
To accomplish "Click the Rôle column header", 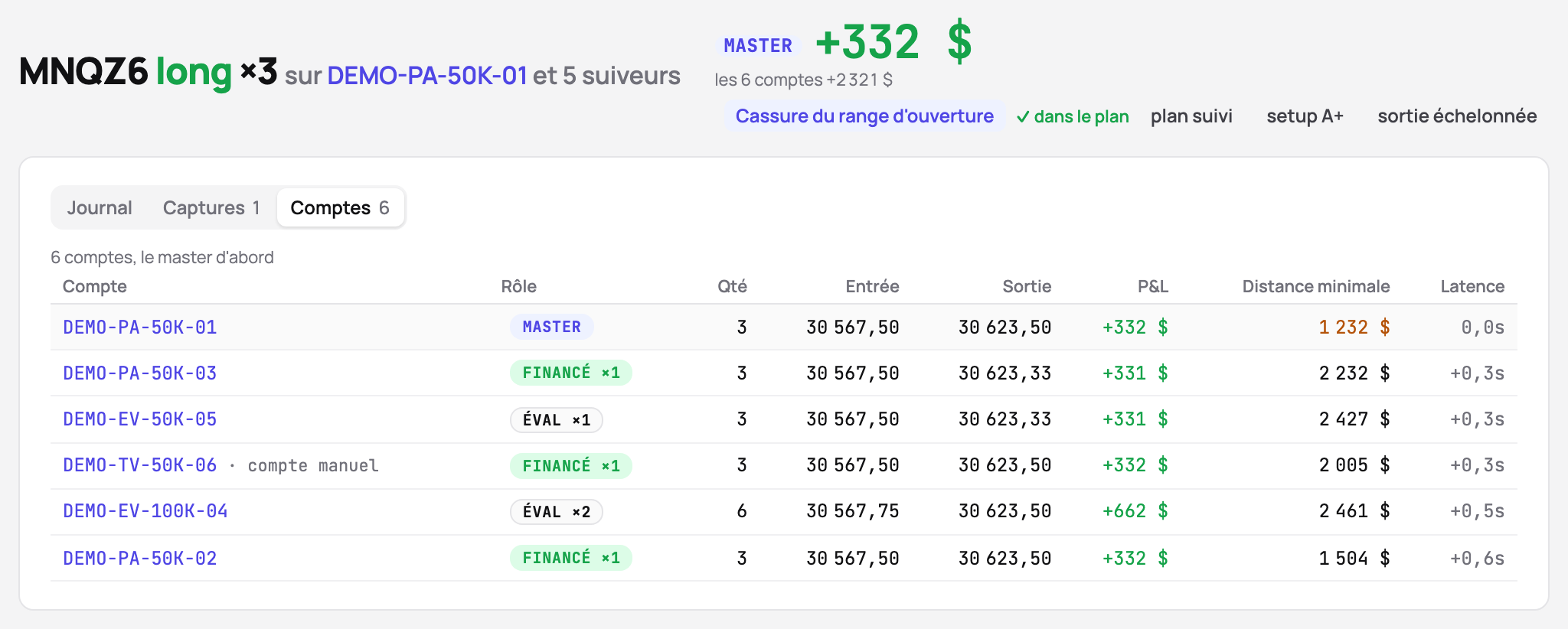I will point(519,286).
